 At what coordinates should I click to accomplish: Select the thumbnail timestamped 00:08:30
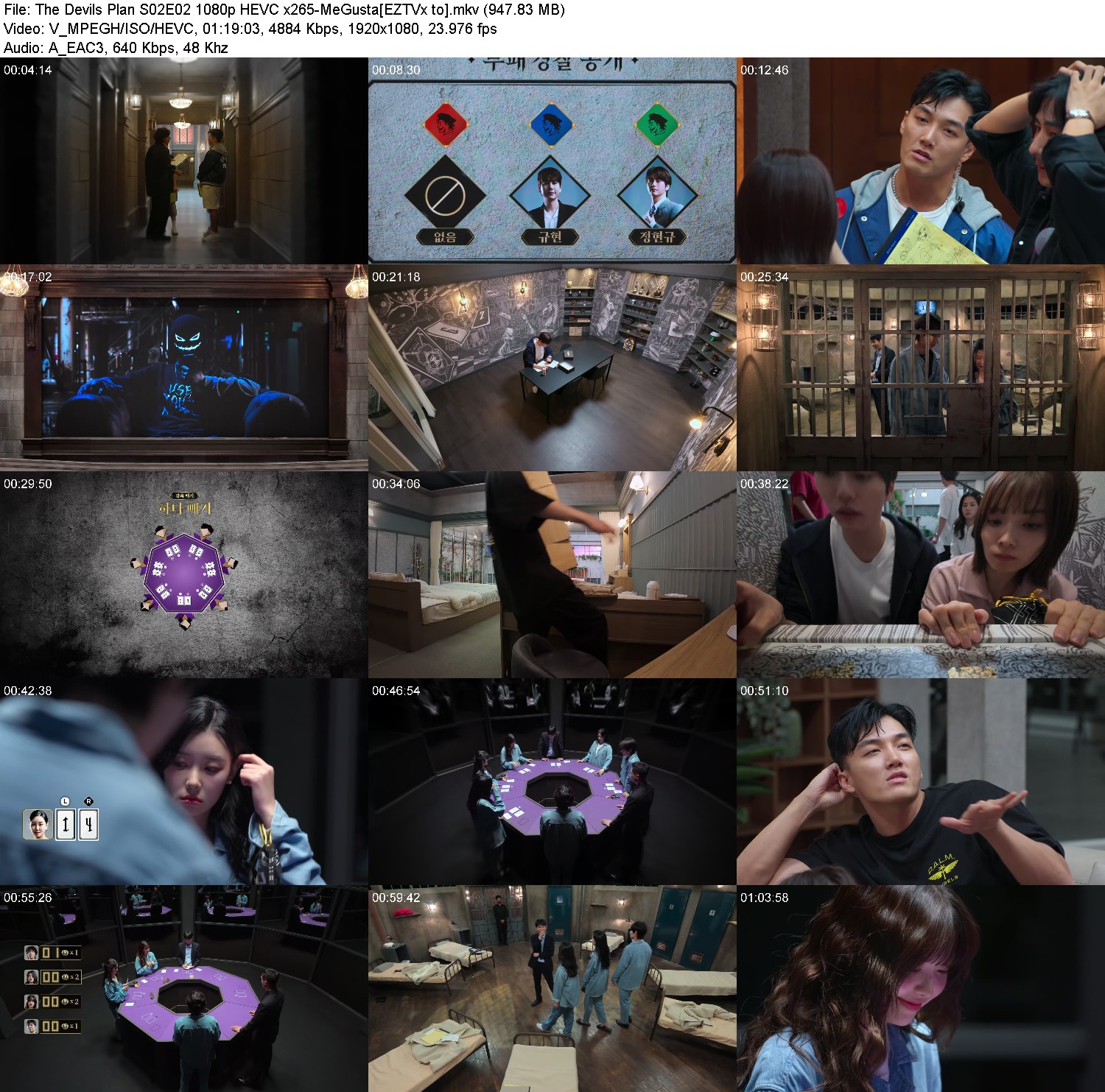[x=552, y=161]
